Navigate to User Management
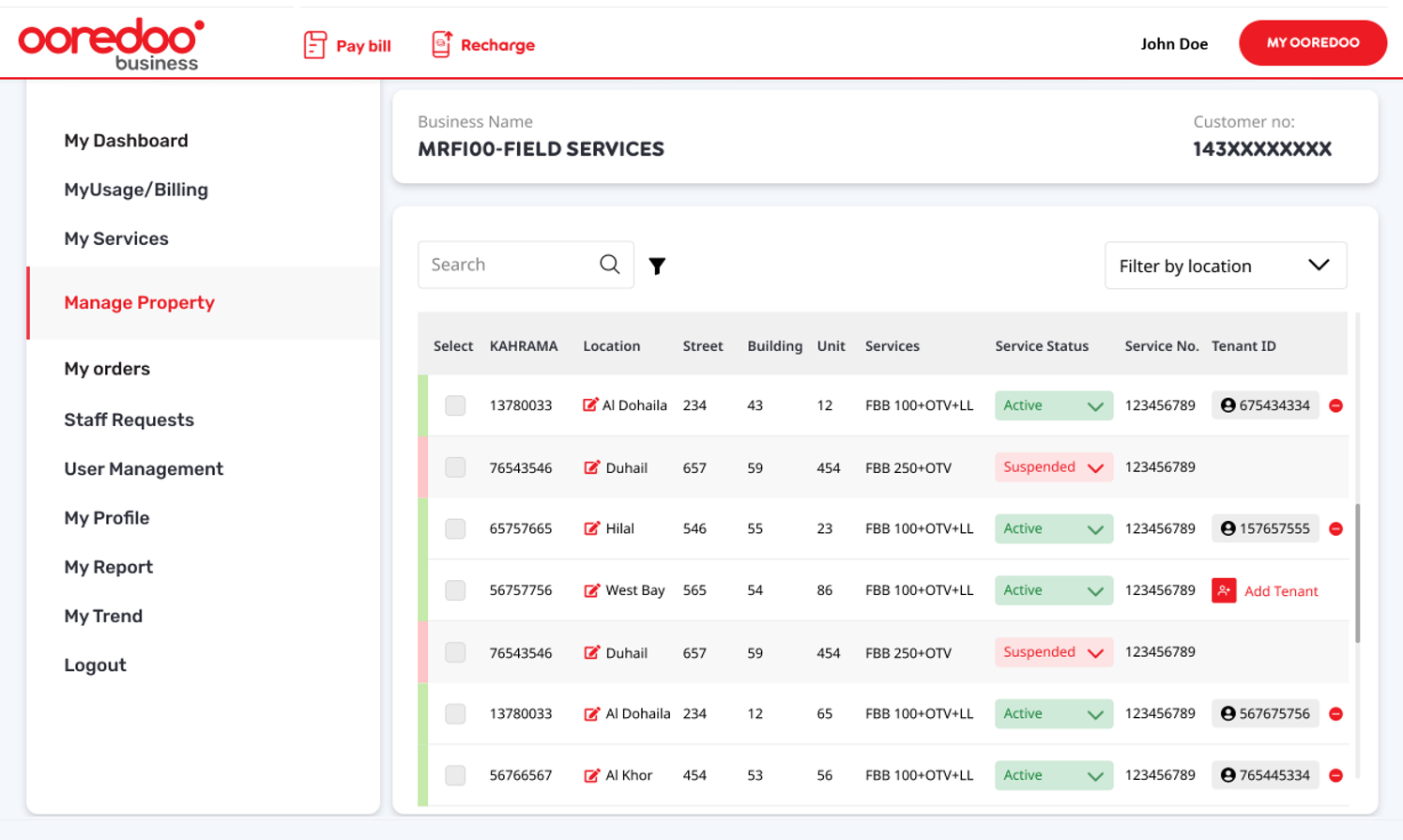The width and height of the screenshot is (1403, 840). (x=143, y=468)
